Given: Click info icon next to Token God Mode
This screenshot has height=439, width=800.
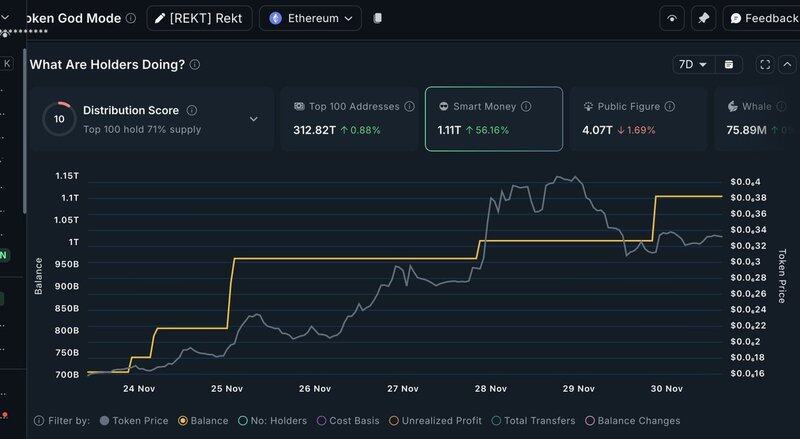Looking at the screenshot, I should tap(130, 18).
